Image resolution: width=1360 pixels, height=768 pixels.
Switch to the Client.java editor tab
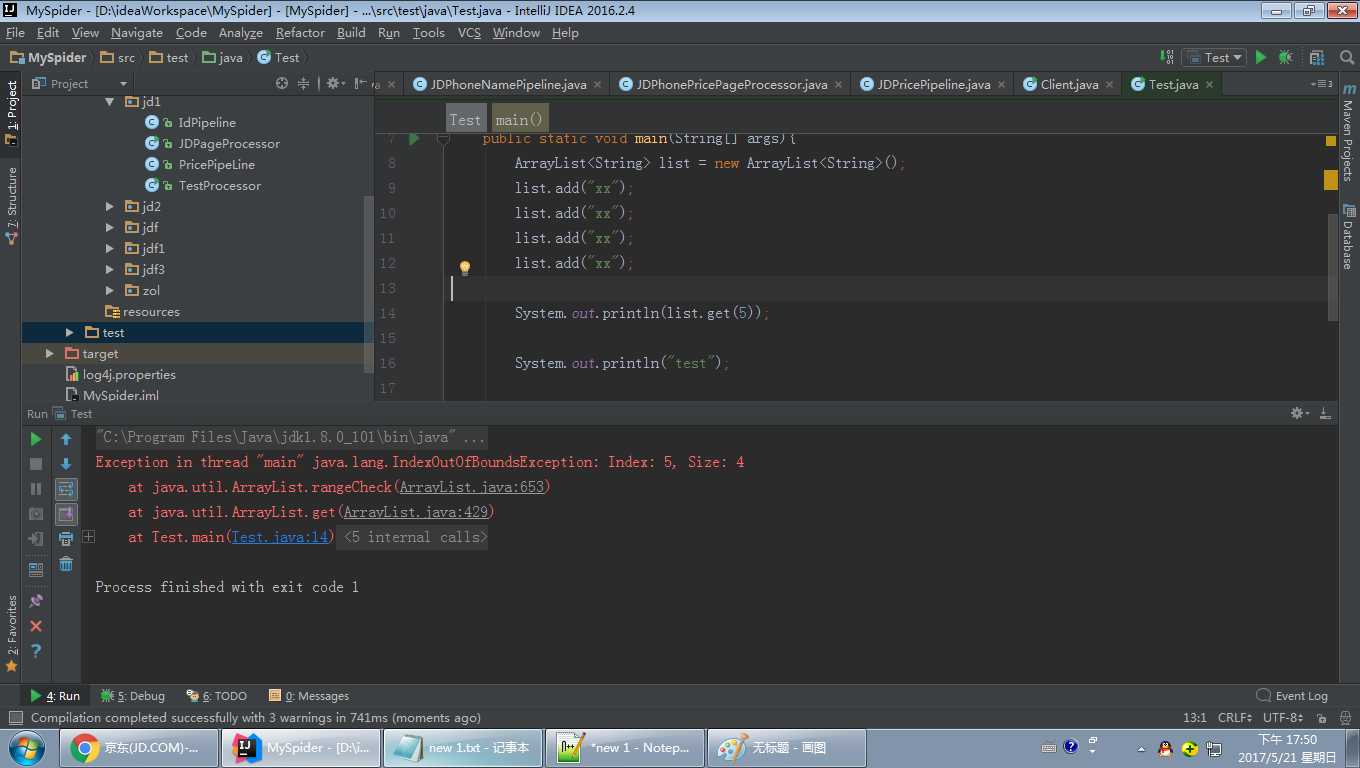[x=1069, y=85]
